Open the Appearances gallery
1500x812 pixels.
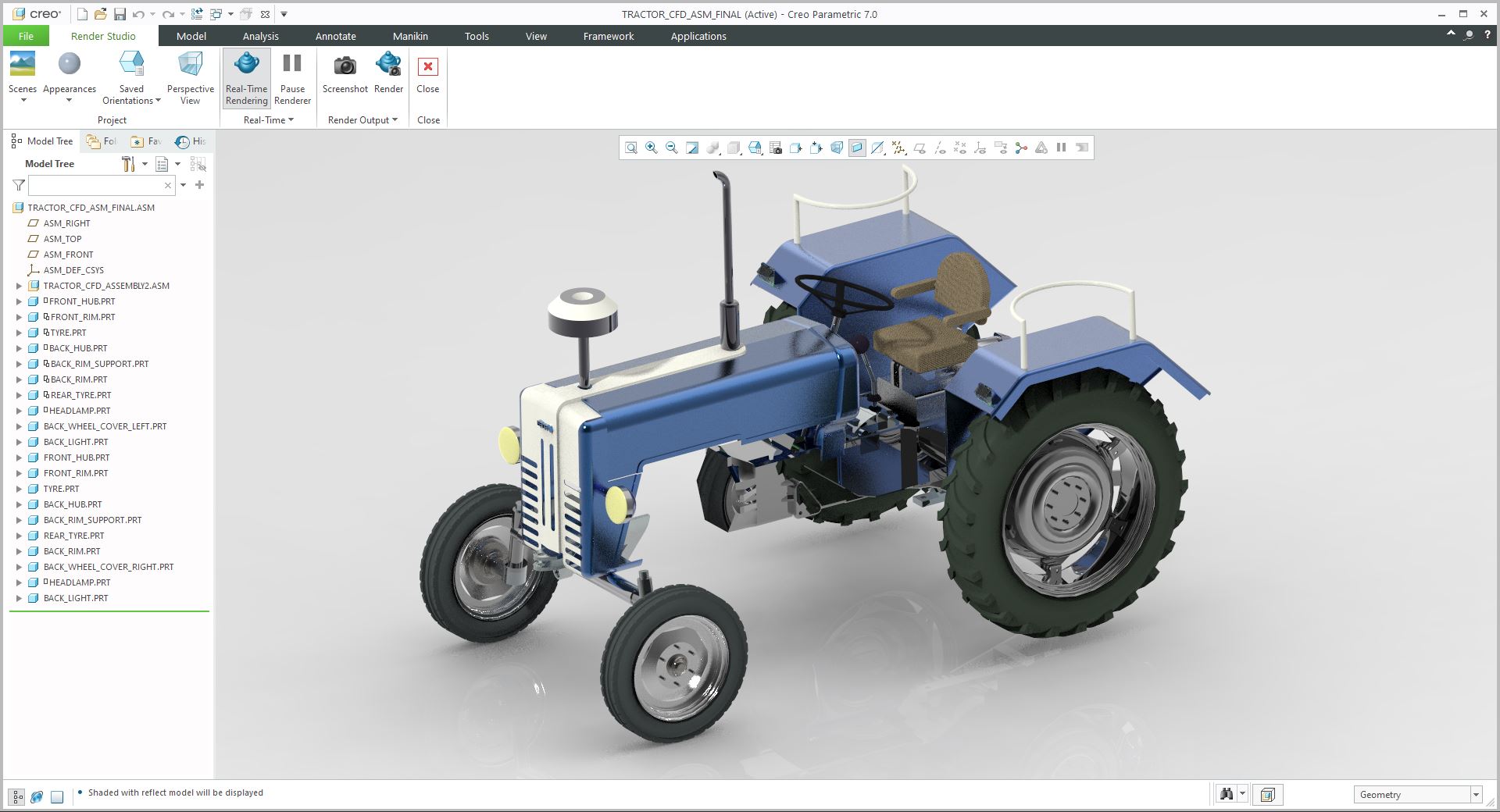(x=70, y=76)
